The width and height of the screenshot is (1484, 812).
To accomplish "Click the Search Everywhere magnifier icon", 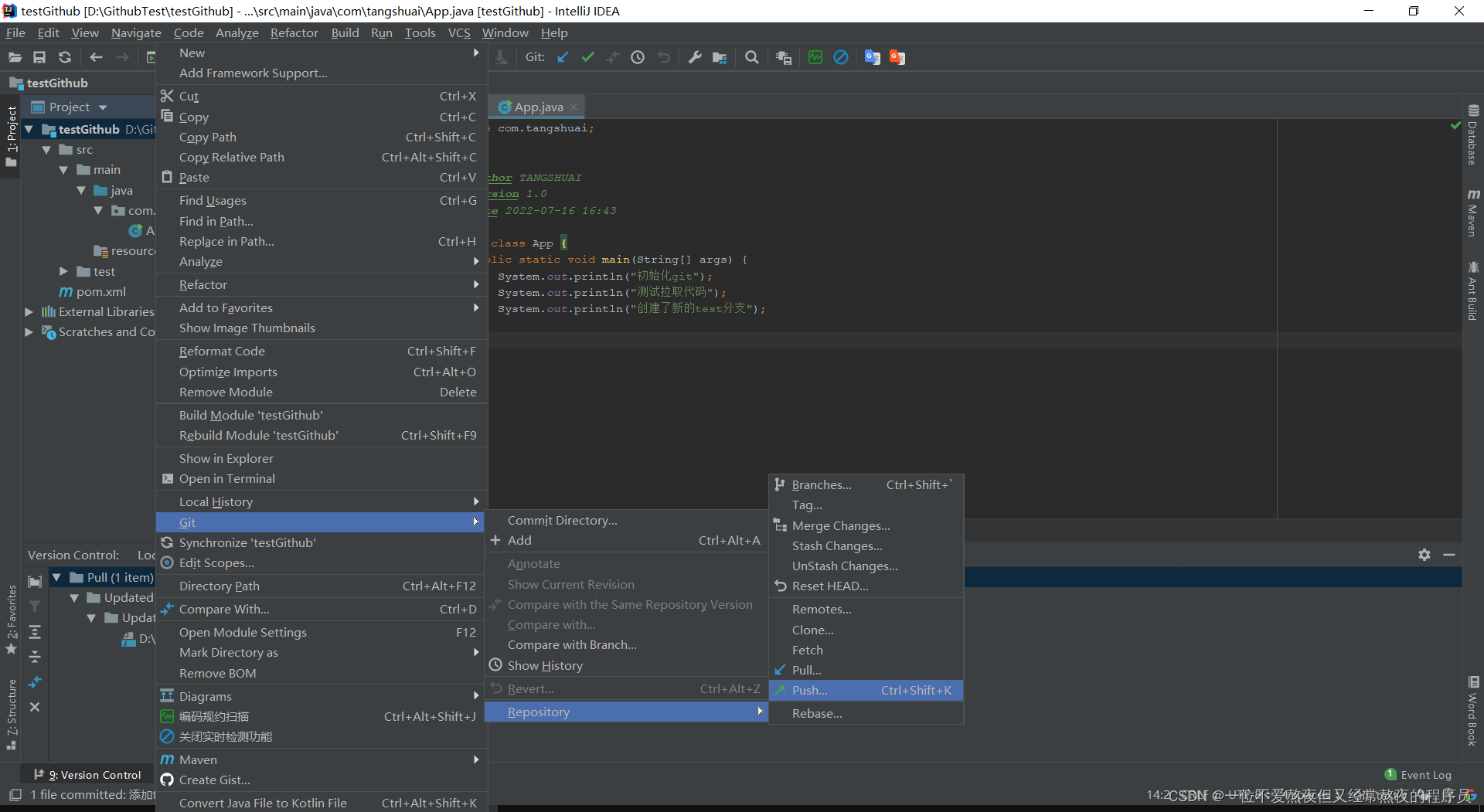I will pyautogui.click(x=751, y=57).
